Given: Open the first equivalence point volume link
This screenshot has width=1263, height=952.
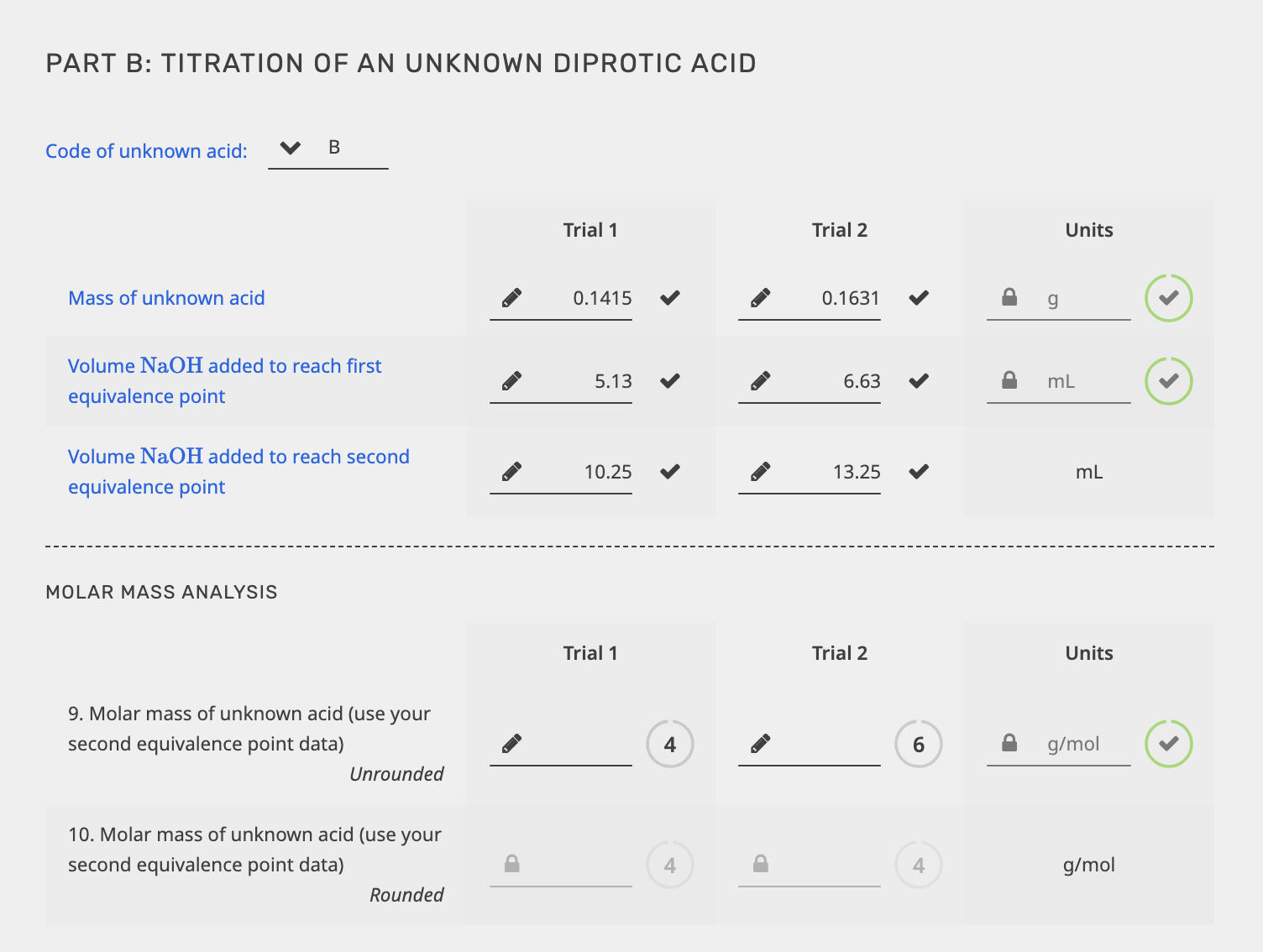Looking at the screenshot, I should (224, 380).
